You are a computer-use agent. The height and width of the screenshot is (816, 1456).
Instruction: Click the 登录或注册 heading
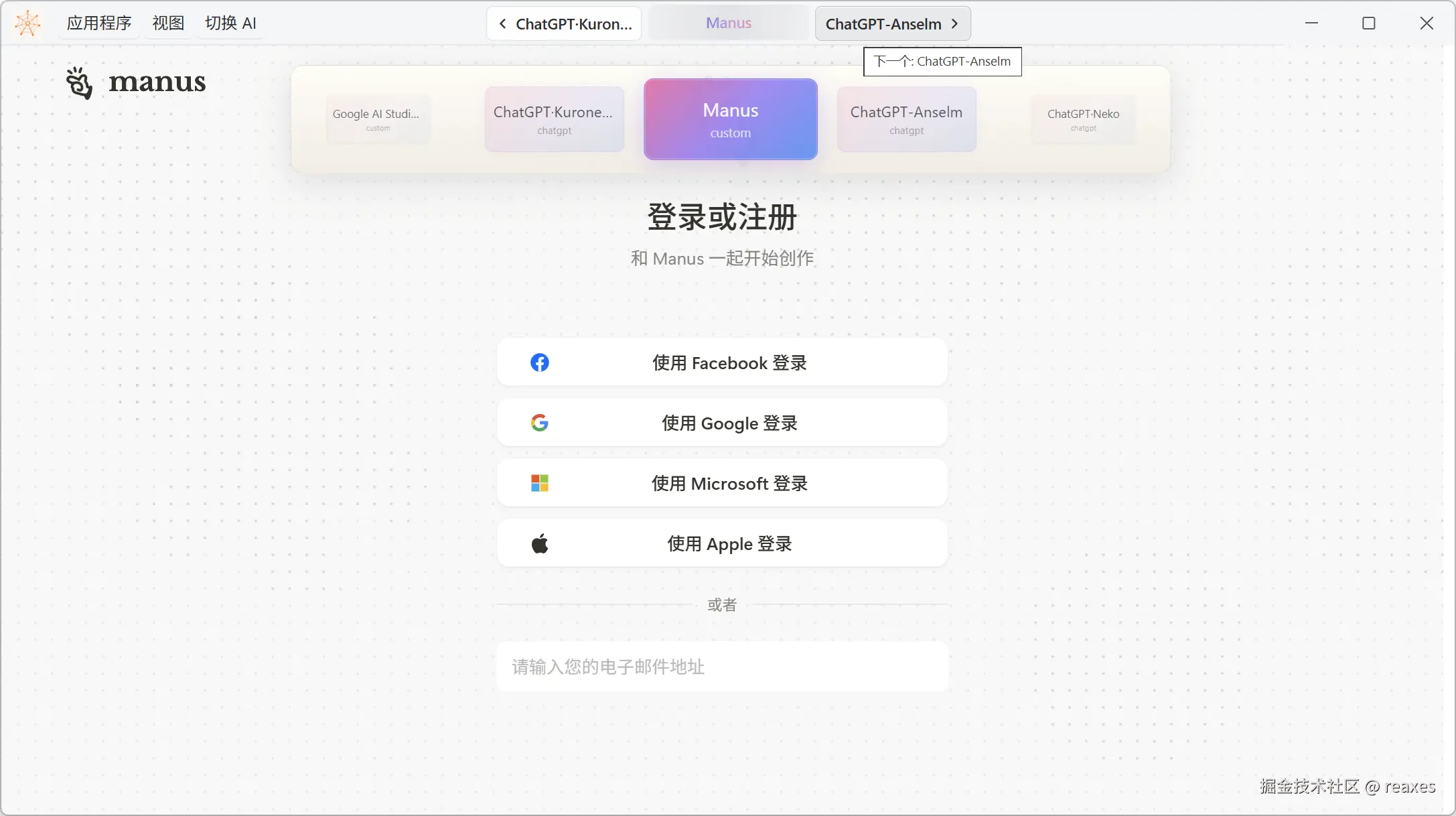[x=722, y=217]
